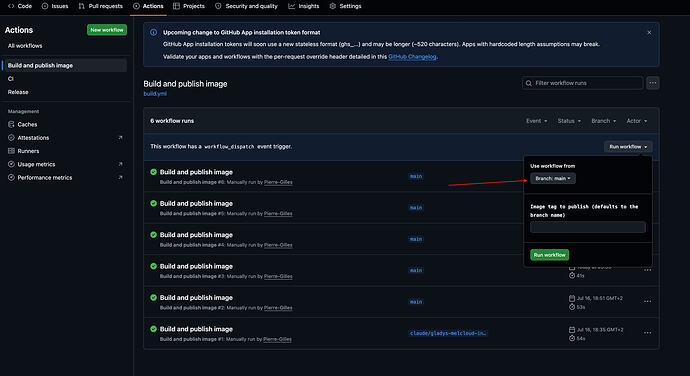This screenshot has height=376, width=690.
Task: Open workflow options ellipsis menu
Action: 653,83
